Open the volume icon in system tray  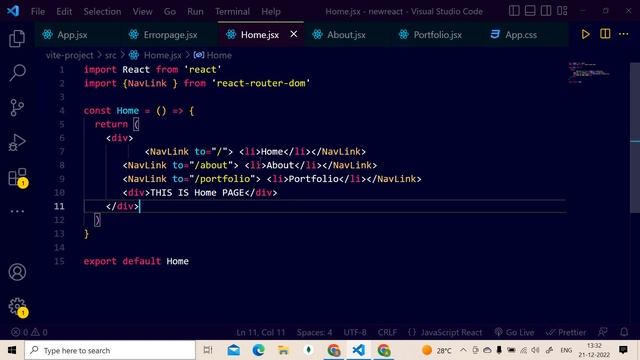[536, 350]
